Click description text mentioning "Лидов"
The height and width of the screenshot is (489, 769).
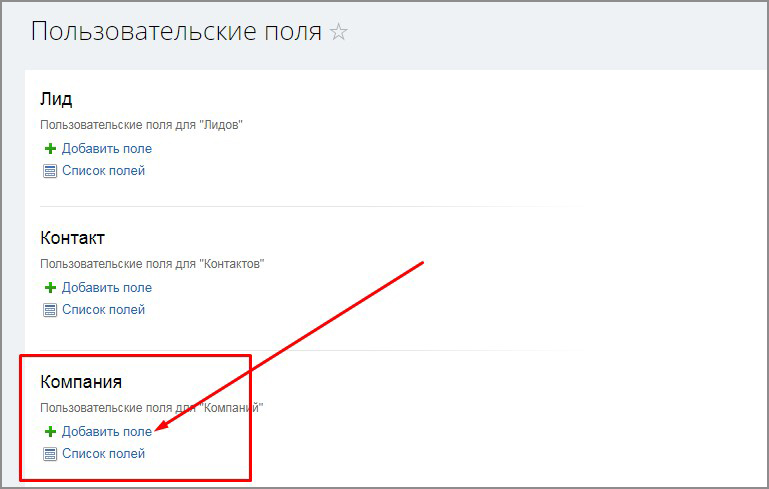[141, 125]
